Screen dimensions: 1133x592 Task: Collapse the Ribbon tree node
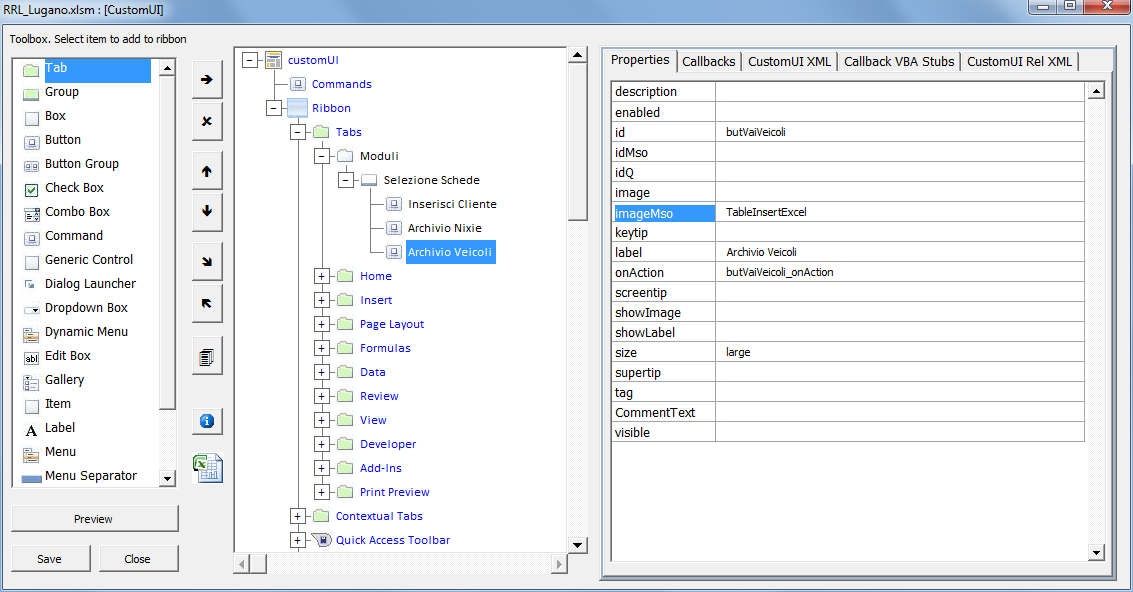[x=273, y=108]
